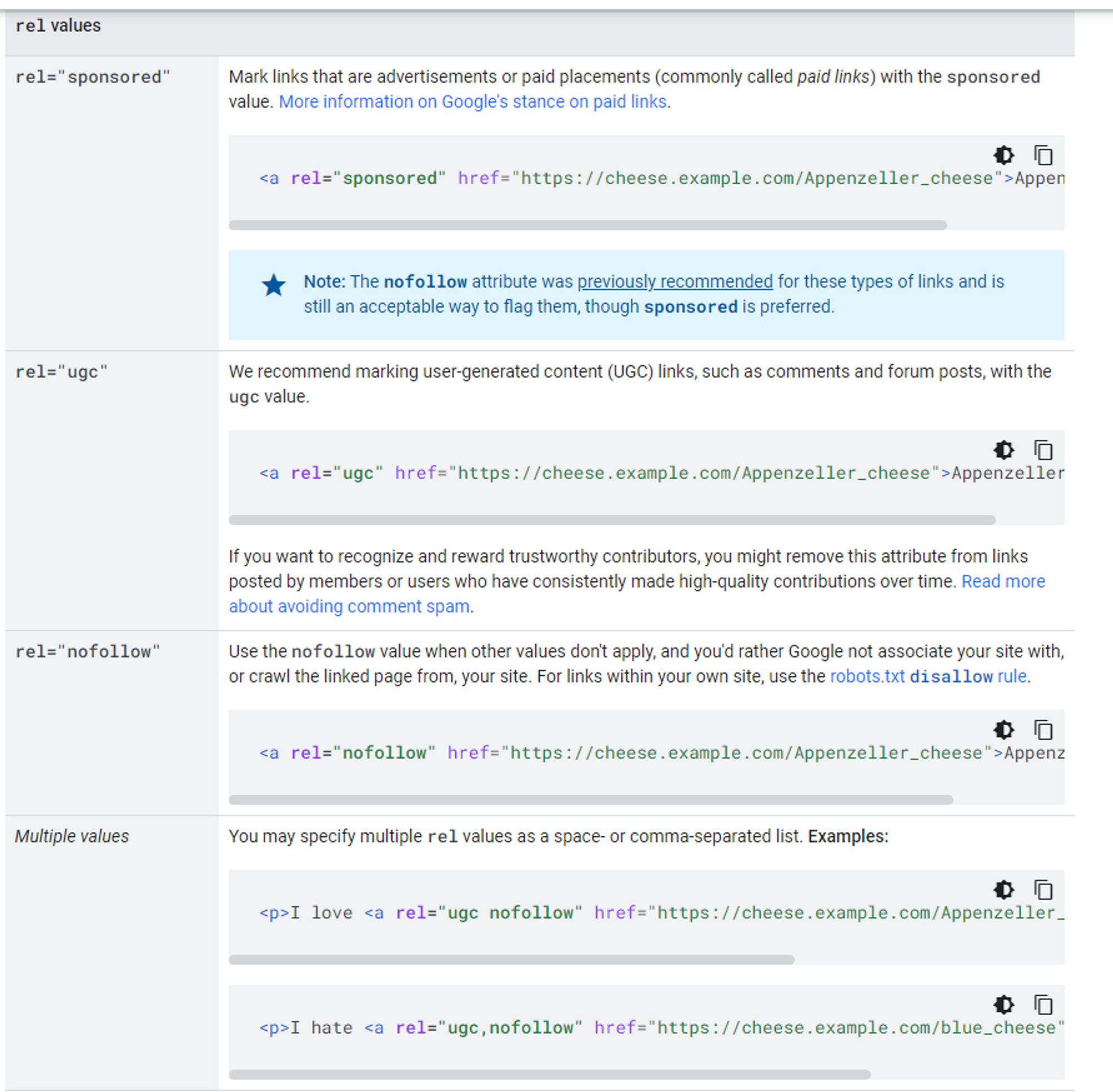This screenshot has height=1092, width=1113.
Task: Toggle dark theme on "I love" code sample
Action: click(1003, 890)
